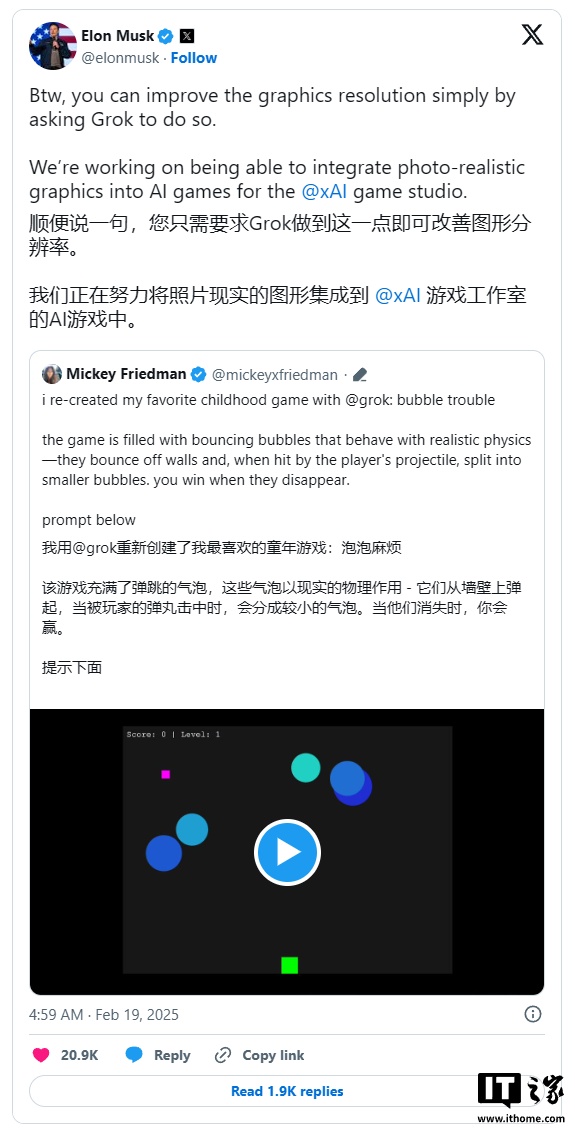Open the @xAI mention in Chinese translation
Image resolution: width=575 pixels, height=1131 pixels.
[398, 295]
